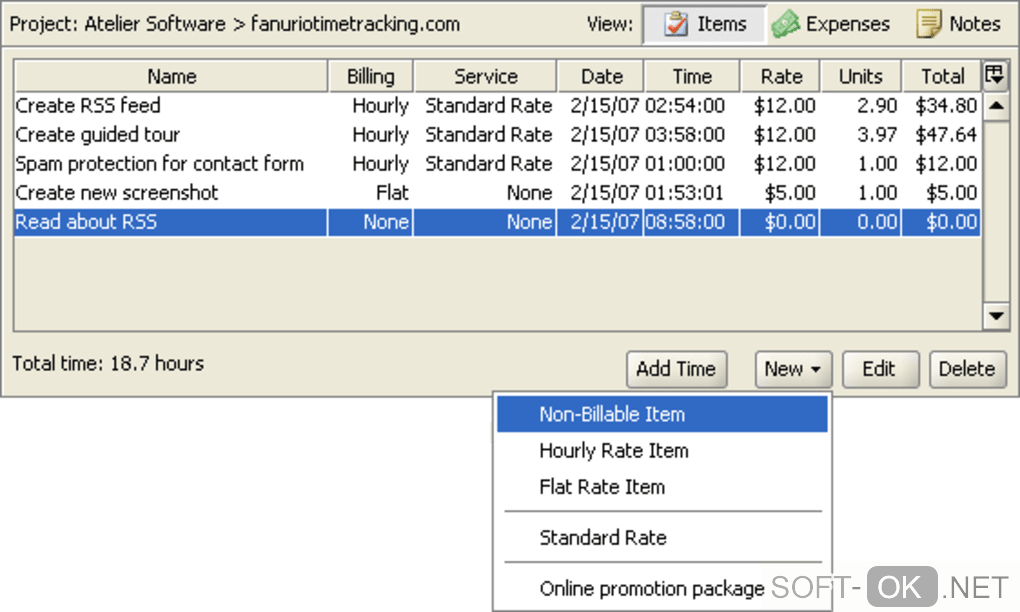Expand the New dropdown button
Image resolution: width=1020 pixels, height=612 pixels.
point(793,369)
